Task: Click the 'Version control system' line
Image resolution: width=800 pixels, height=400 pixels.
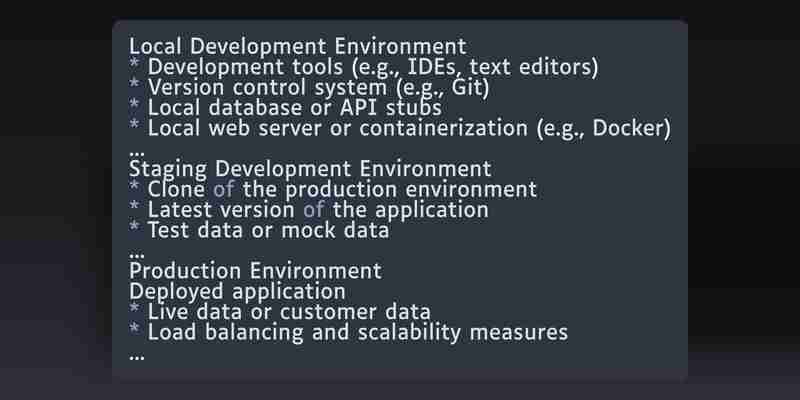Action: point(309,88)
